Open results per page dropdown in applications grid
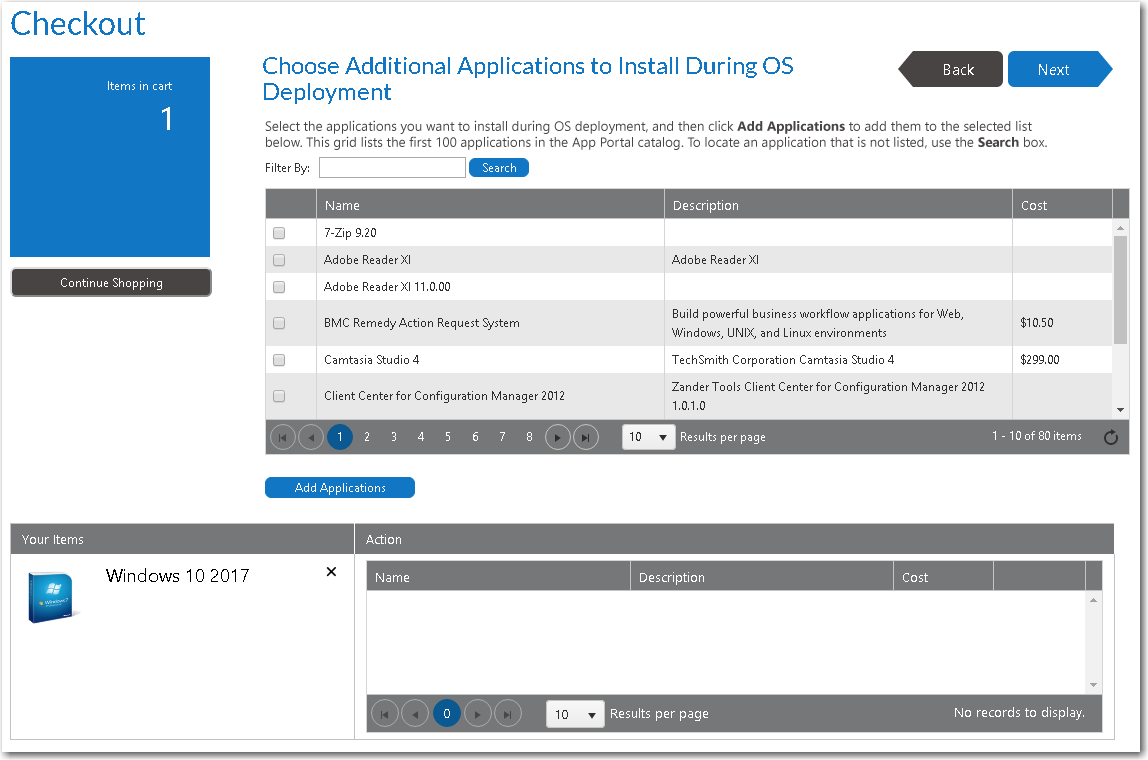1148x760 pixels. (x=648, y=437)
